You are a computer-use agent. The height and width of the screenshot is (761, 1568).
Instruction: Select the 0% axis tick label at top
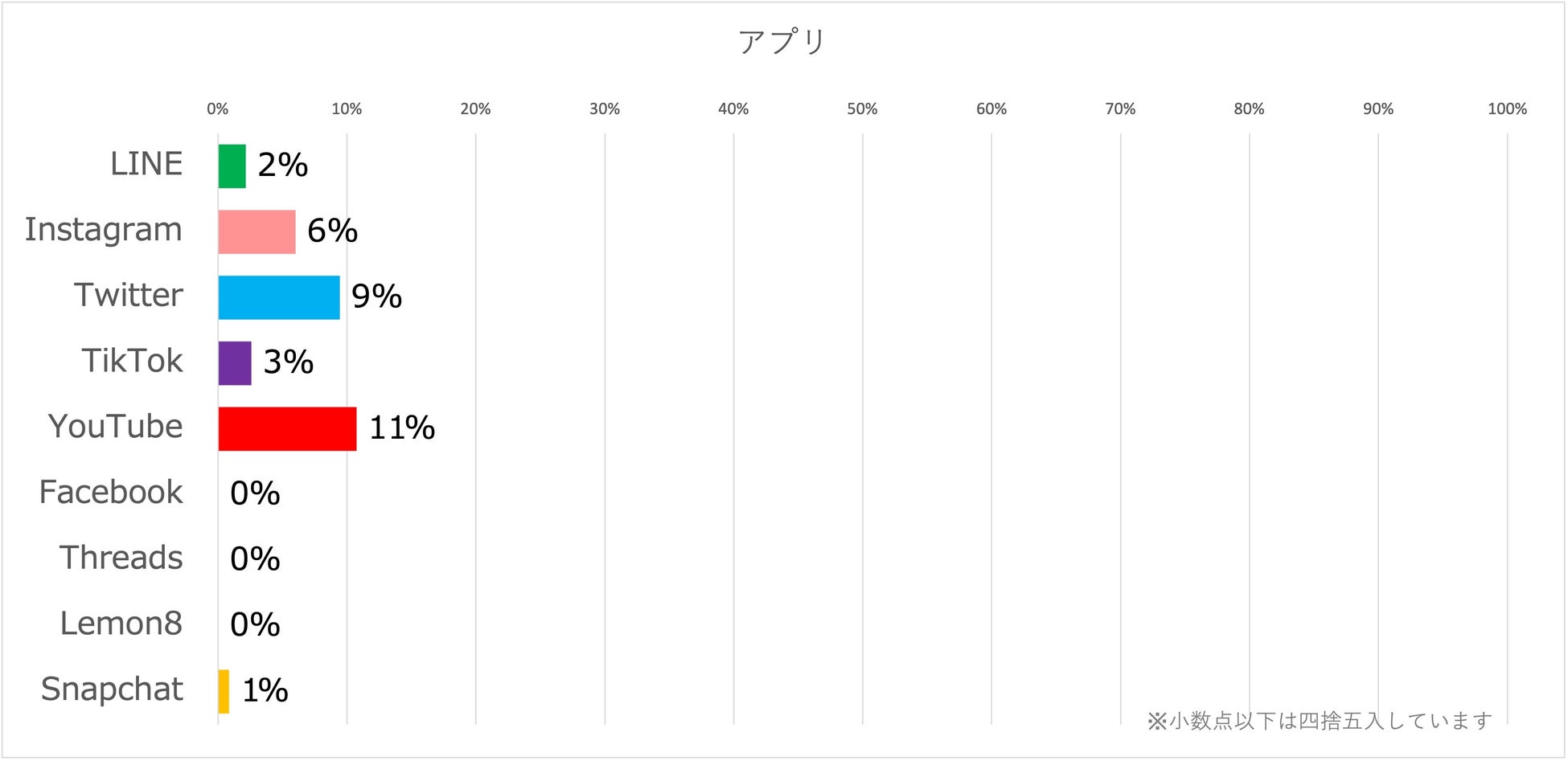217,109
